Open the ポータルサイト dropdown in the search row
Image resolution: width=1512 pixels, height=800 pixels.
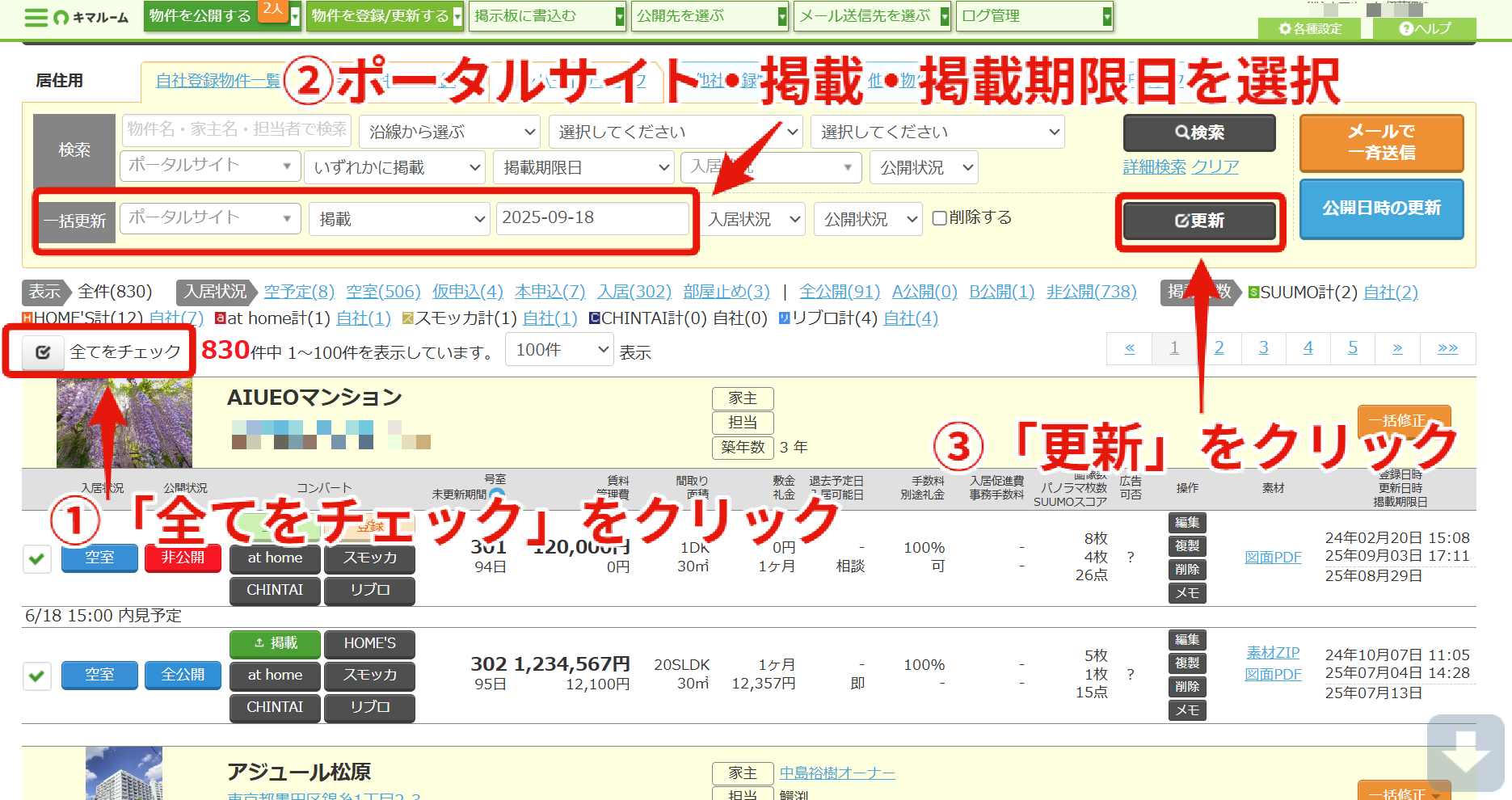210,166
